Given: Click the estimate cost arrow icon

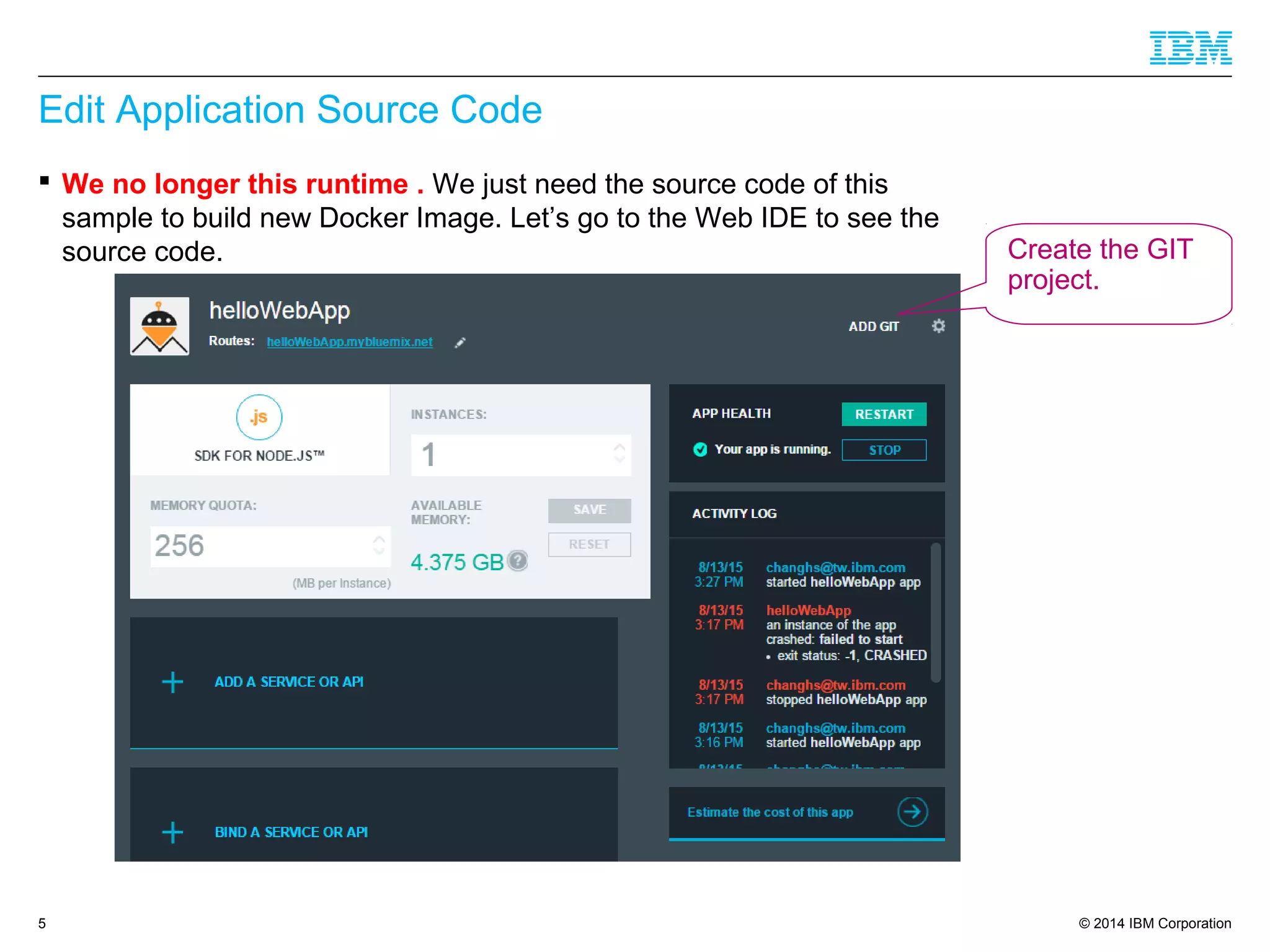Looking at the screenshot, I should click(x=912, y=812).
